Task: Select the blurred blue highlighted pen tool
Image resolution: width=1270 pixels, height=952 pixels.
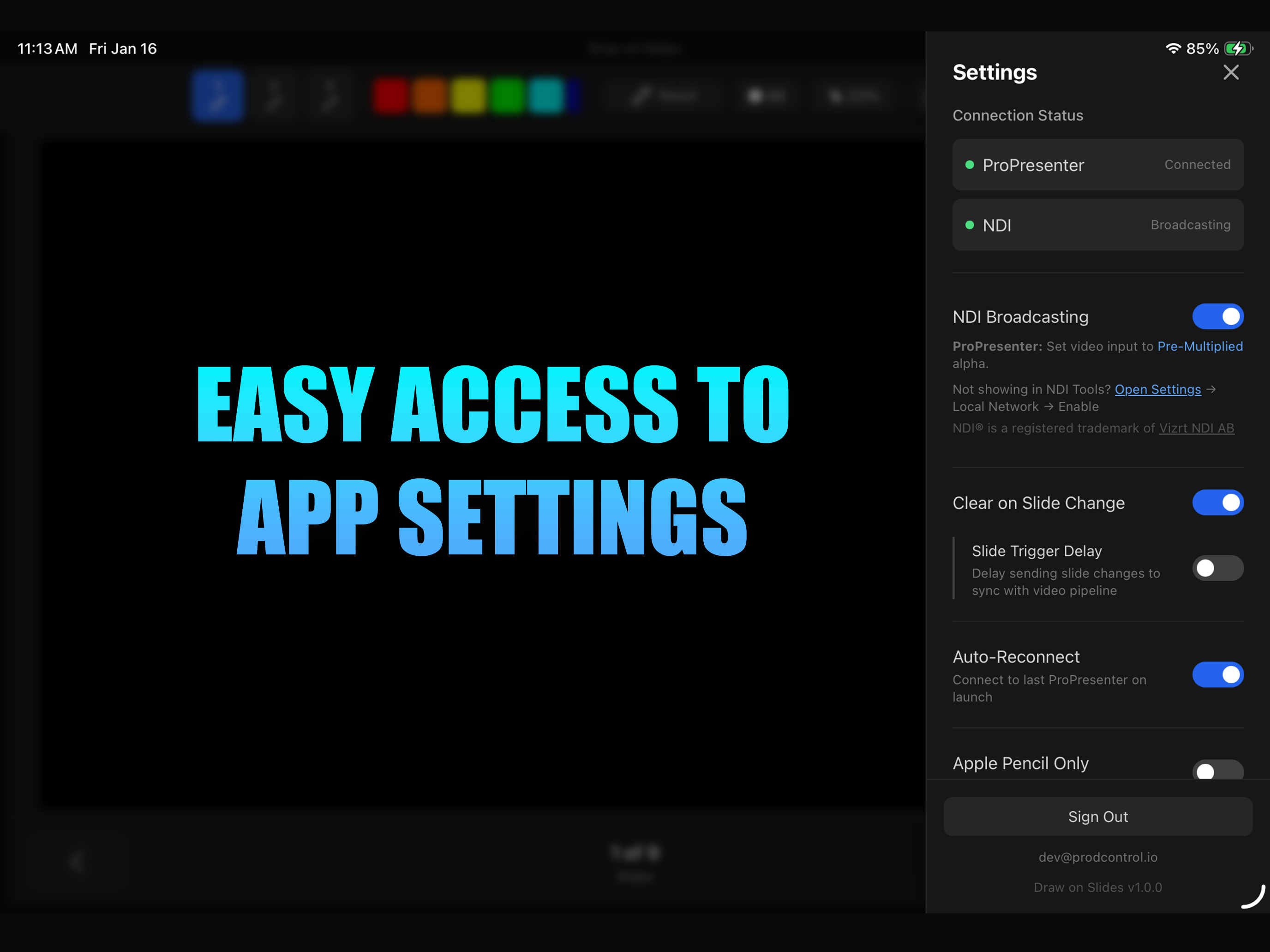Action: pos(217,95)
